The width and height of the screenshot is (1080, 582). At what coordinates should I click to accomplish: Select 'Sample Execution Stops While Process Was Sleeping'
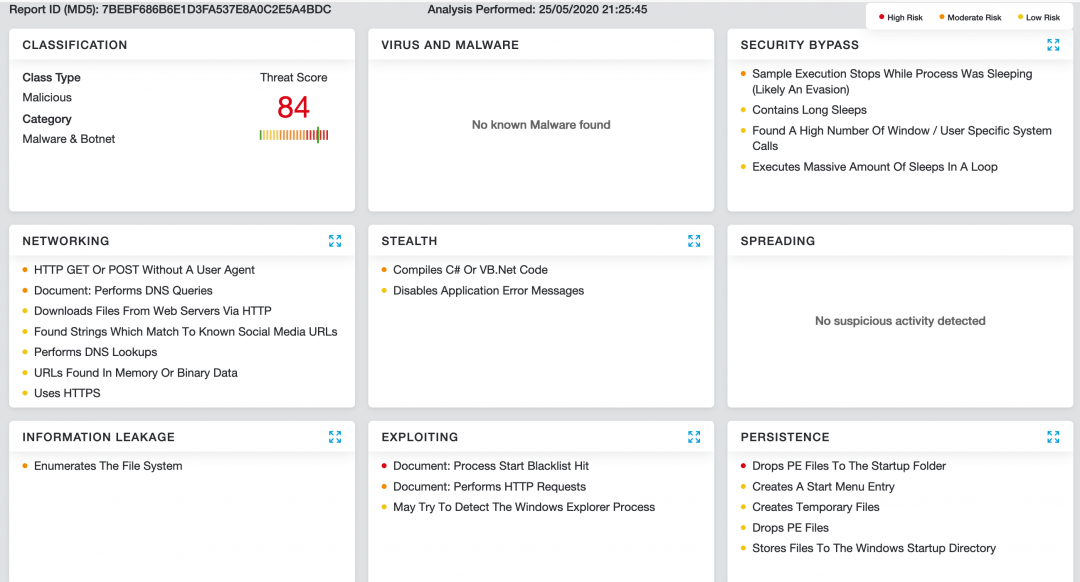(x=892, y=81)
